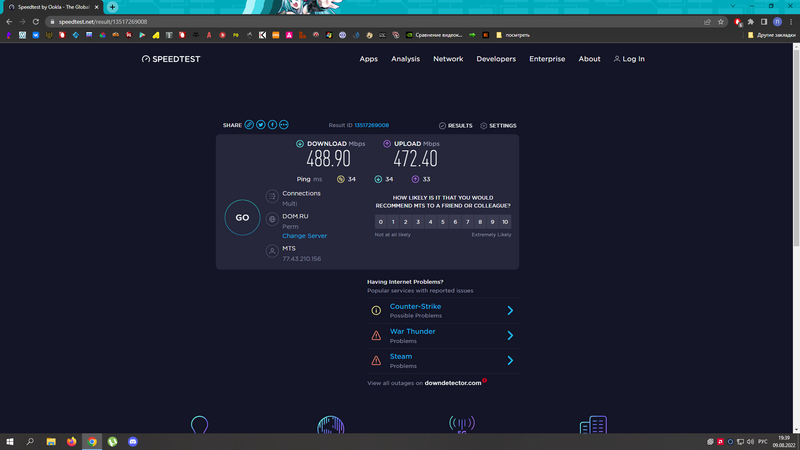Click the Change Server link

pyautogui.click(x=304, y=236)
